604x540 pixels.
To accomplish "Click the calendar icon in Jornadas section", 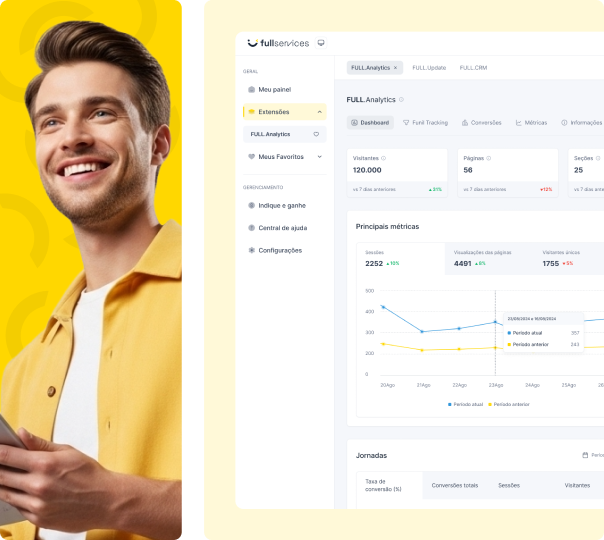I will [585, 455].
